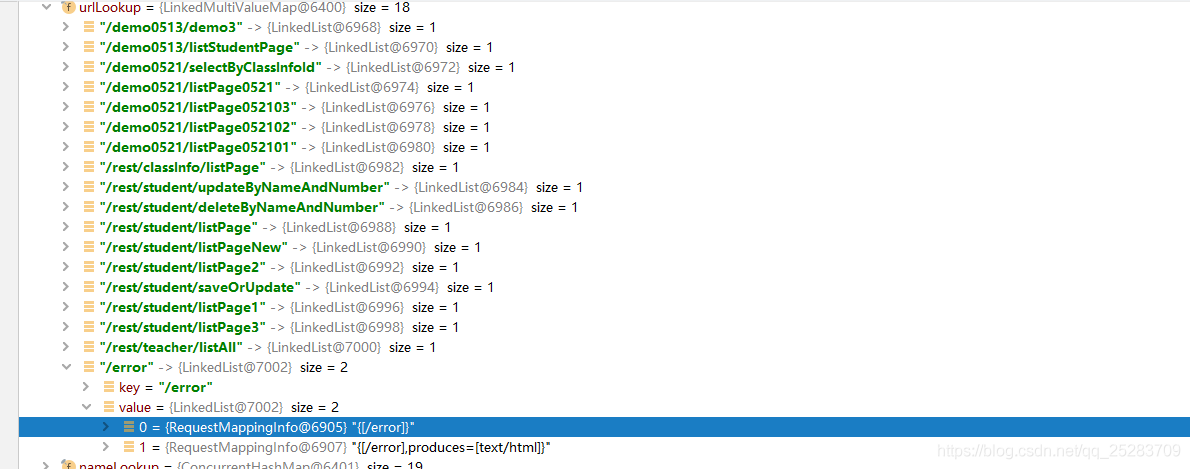Image resolution: width=1190 pixels, height=469 pixels.
Task: Select the "/rest/student/deleteByNameAndNumber" key text
Action: coord(242,207)
